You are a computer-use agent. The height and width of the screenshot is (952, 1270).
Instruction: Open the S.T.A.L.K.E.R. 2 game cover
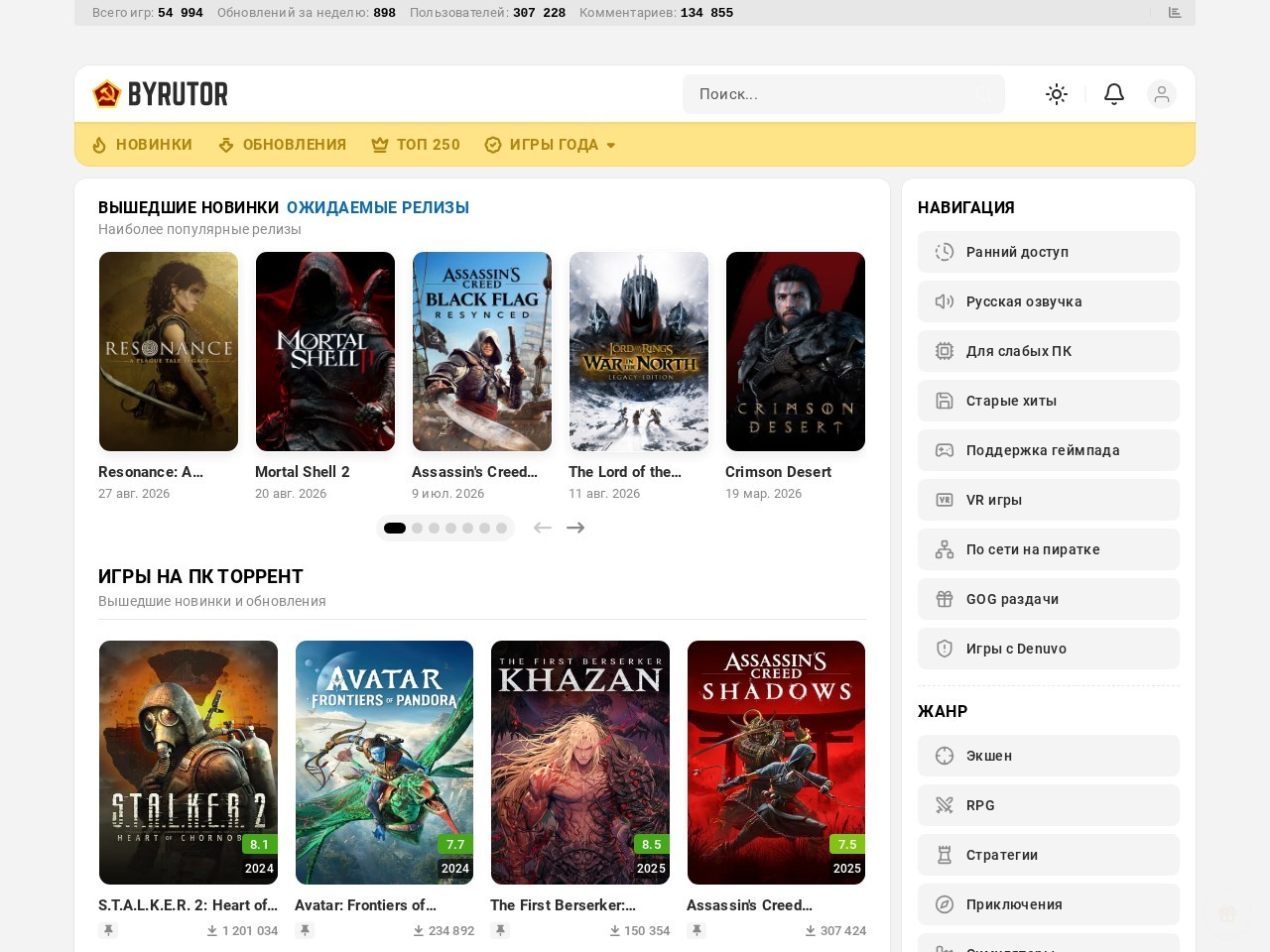(189, 763)
